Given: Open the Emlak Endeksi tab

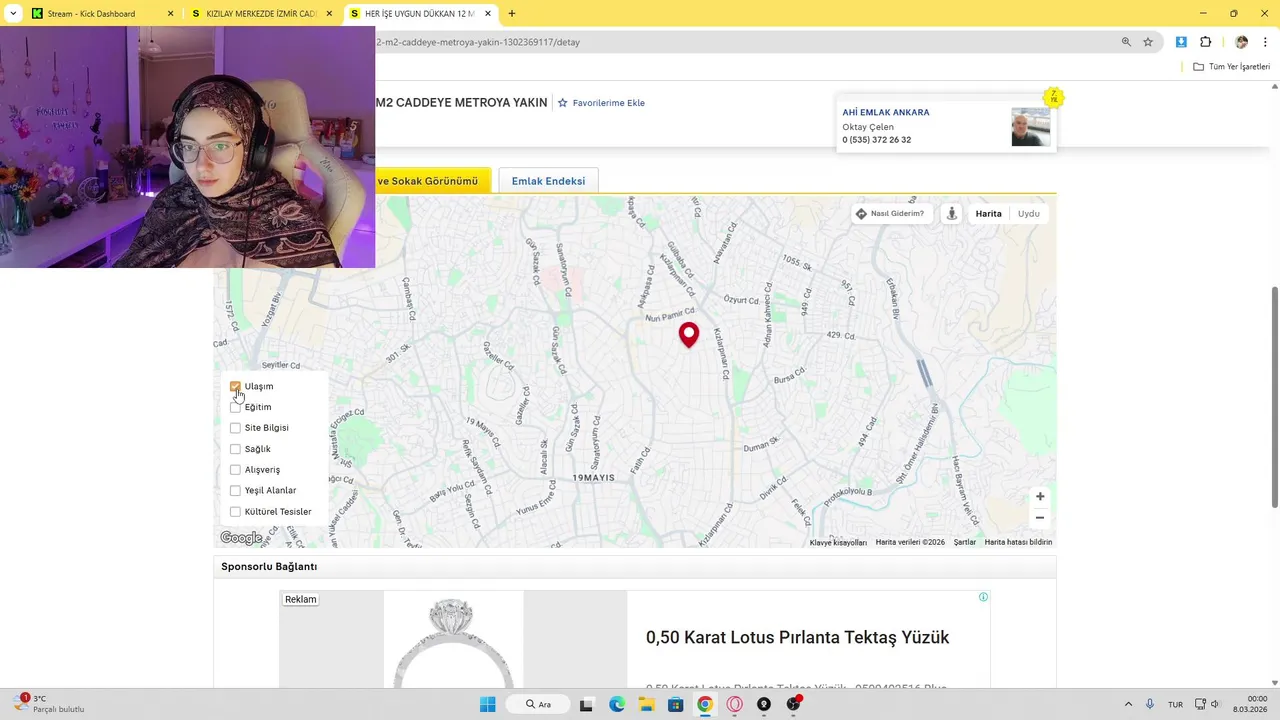Looking at the screenshot, I should 548,181.
